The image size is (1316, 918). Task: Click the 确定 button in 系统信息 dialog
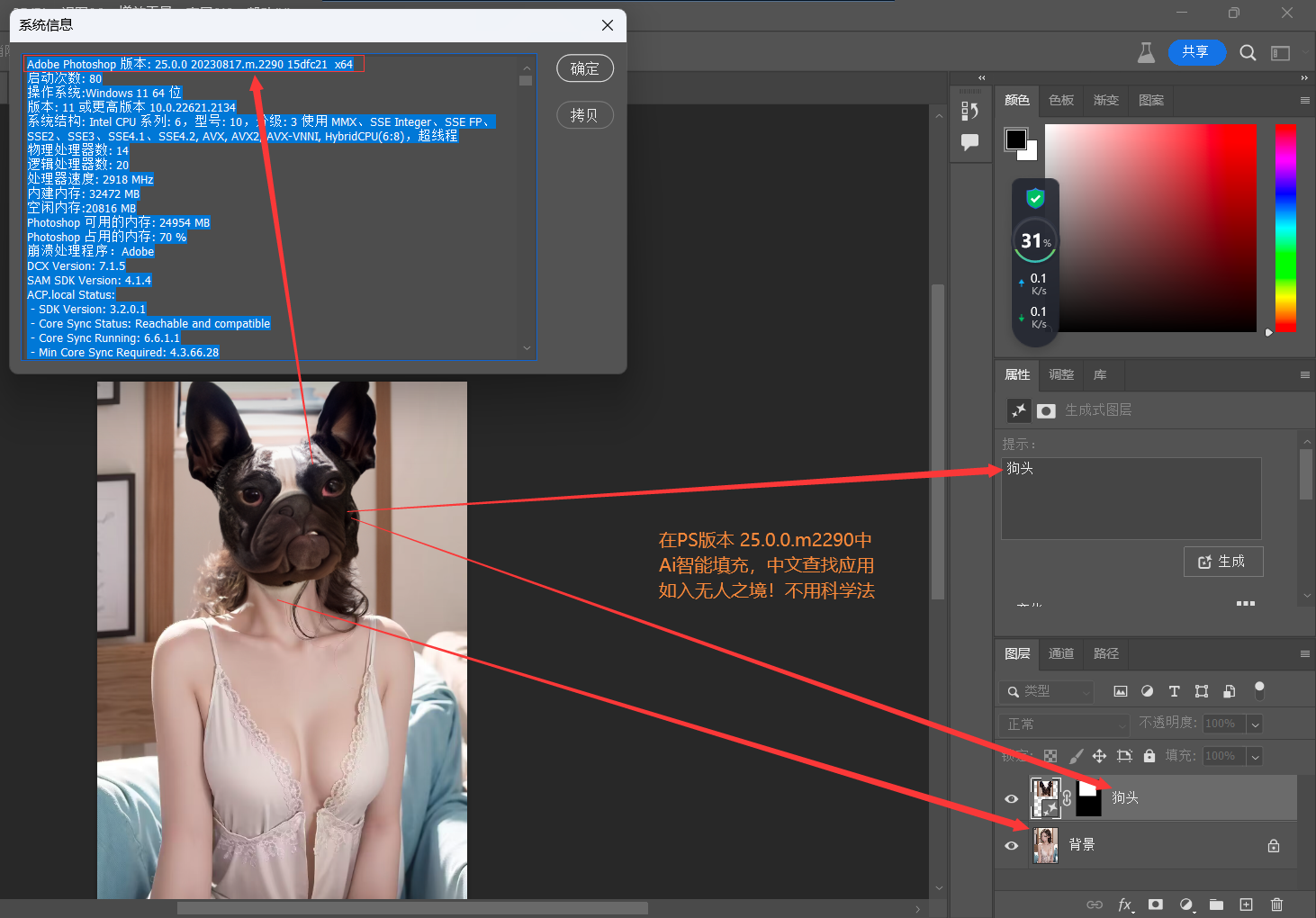[585, 68]
